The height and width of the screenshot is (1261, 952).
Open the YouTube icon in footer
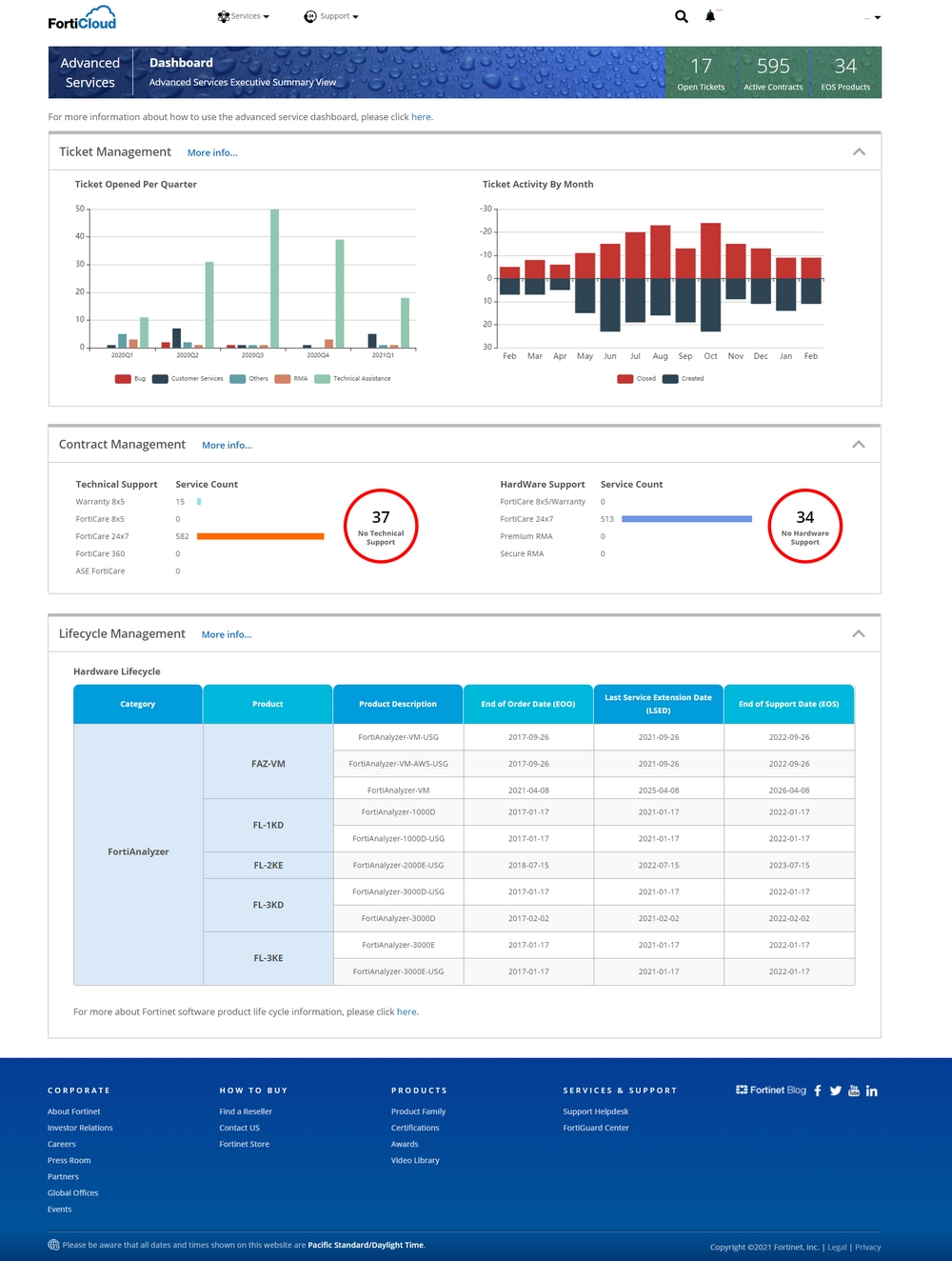pos(854,1091)
